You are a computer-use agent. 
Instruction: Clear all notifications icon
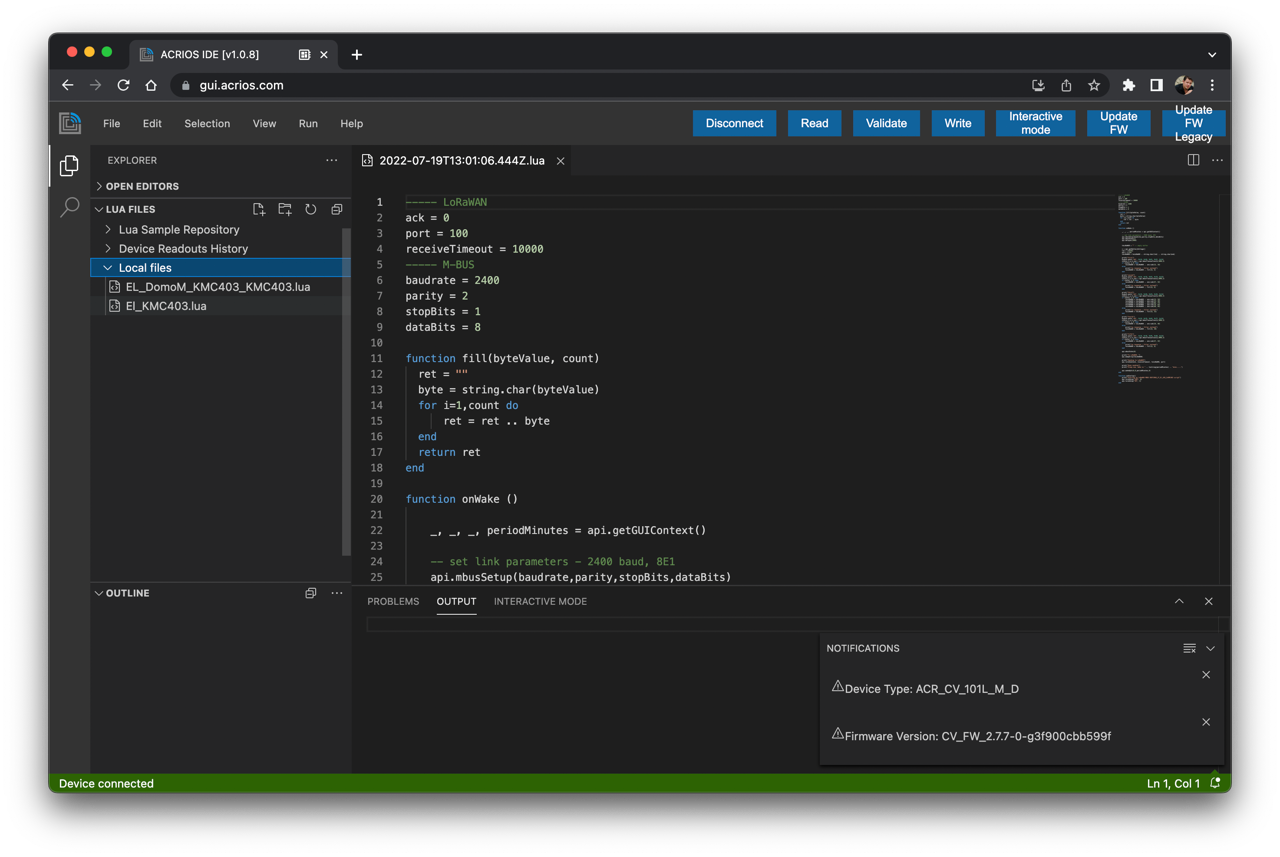[1189, 648]
